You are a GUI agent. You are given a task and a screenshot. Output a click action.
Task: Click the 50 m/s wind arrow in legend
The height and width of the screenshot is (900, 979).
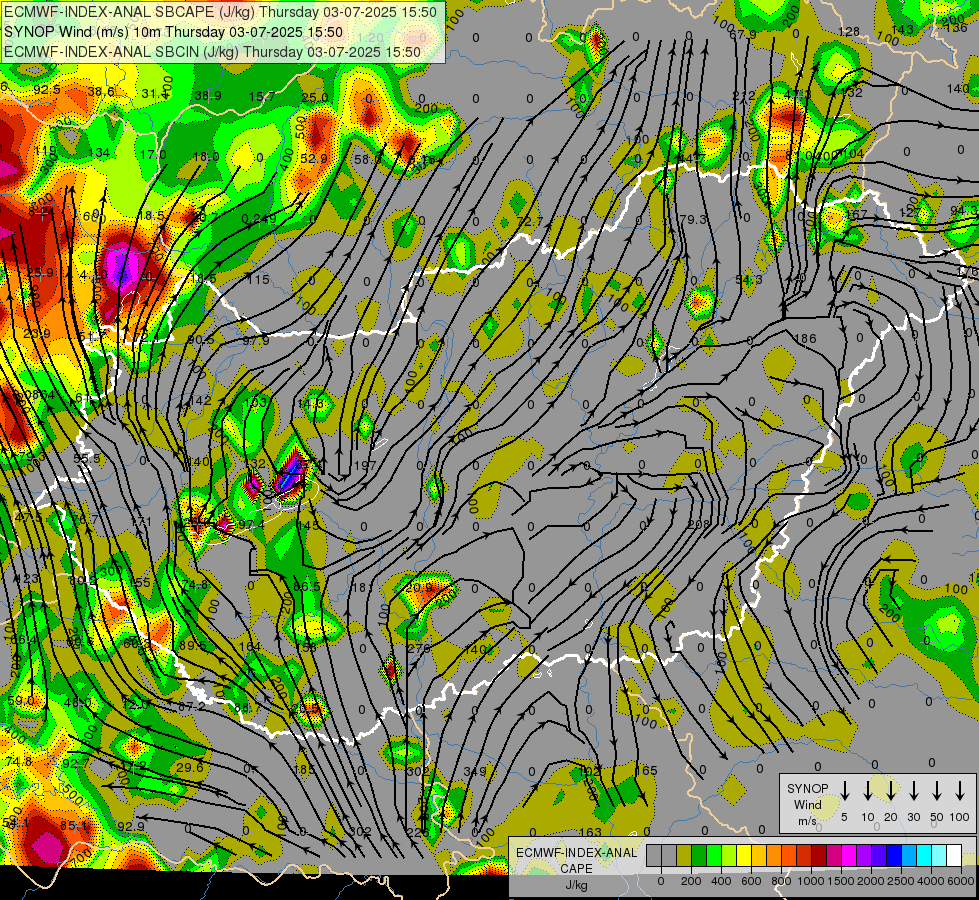(x=937, y=791)
